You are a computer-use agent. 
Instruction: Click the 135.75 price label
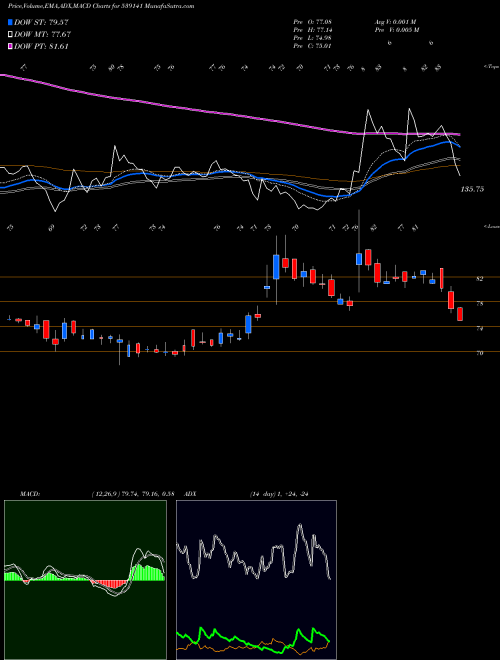(x=472, y=189)
